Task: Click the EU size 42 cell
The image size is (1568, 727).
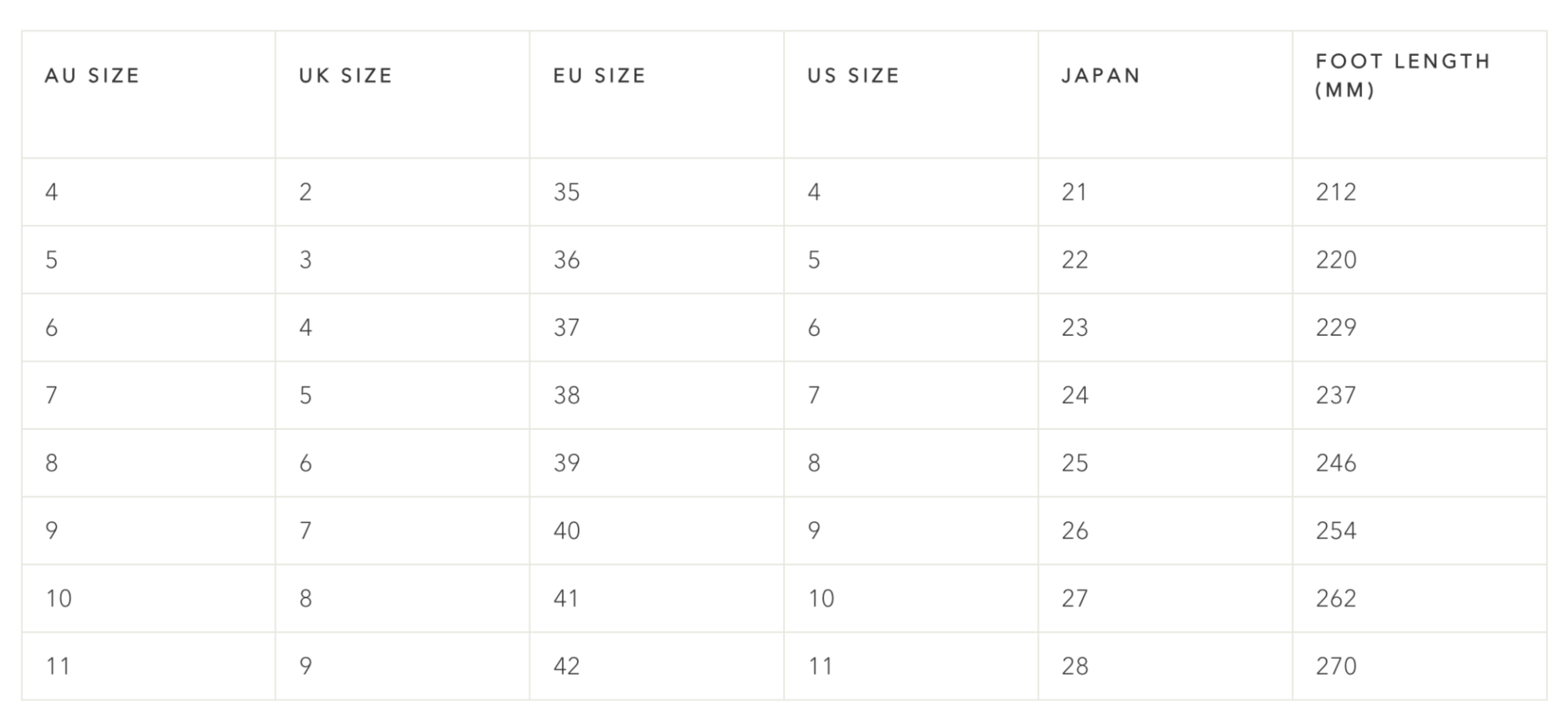Action: pyautogui.click(x=567, y=666)
